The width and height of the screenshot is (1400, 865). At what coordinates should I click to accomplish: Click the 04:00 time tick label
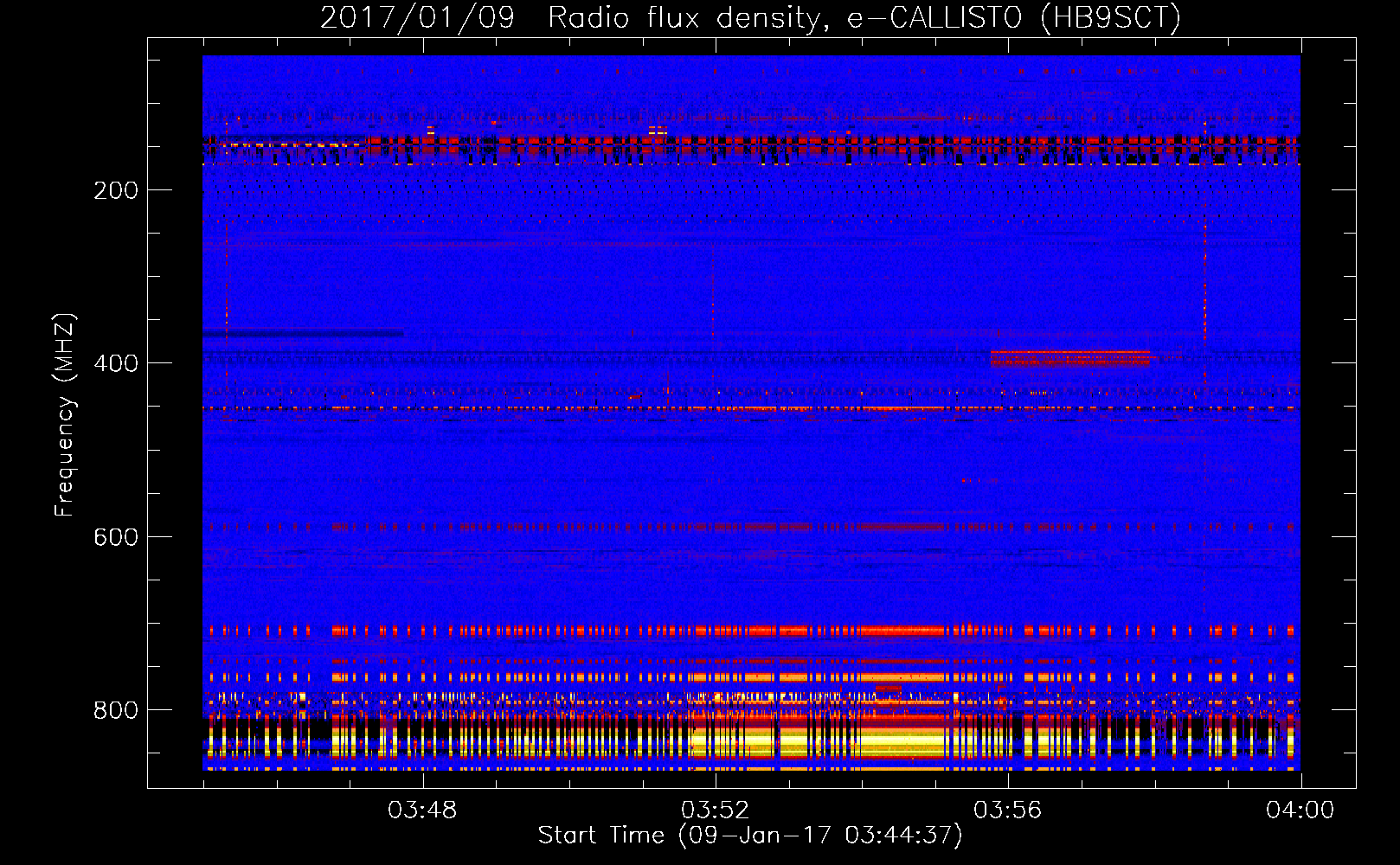tap(1300, 811)
